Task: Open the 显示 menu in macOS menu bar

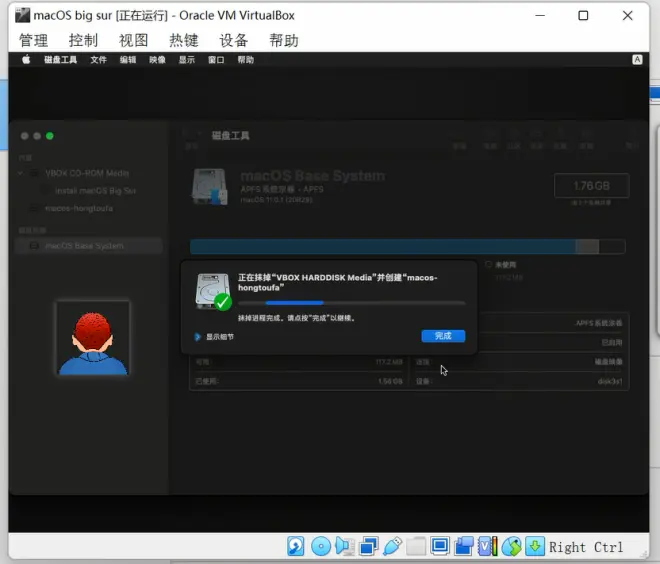Action: [x=187, y=60]
